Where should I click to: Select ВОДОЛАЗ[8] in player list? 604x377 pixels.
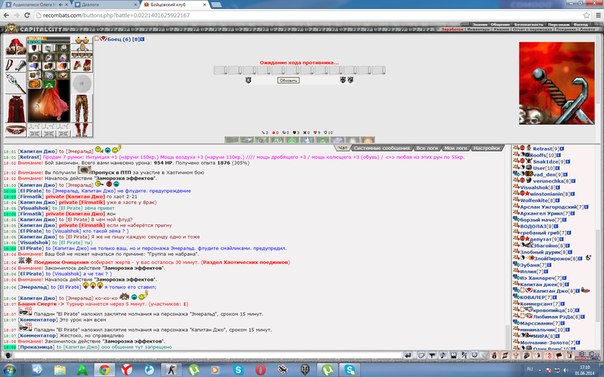click(537, 226)
